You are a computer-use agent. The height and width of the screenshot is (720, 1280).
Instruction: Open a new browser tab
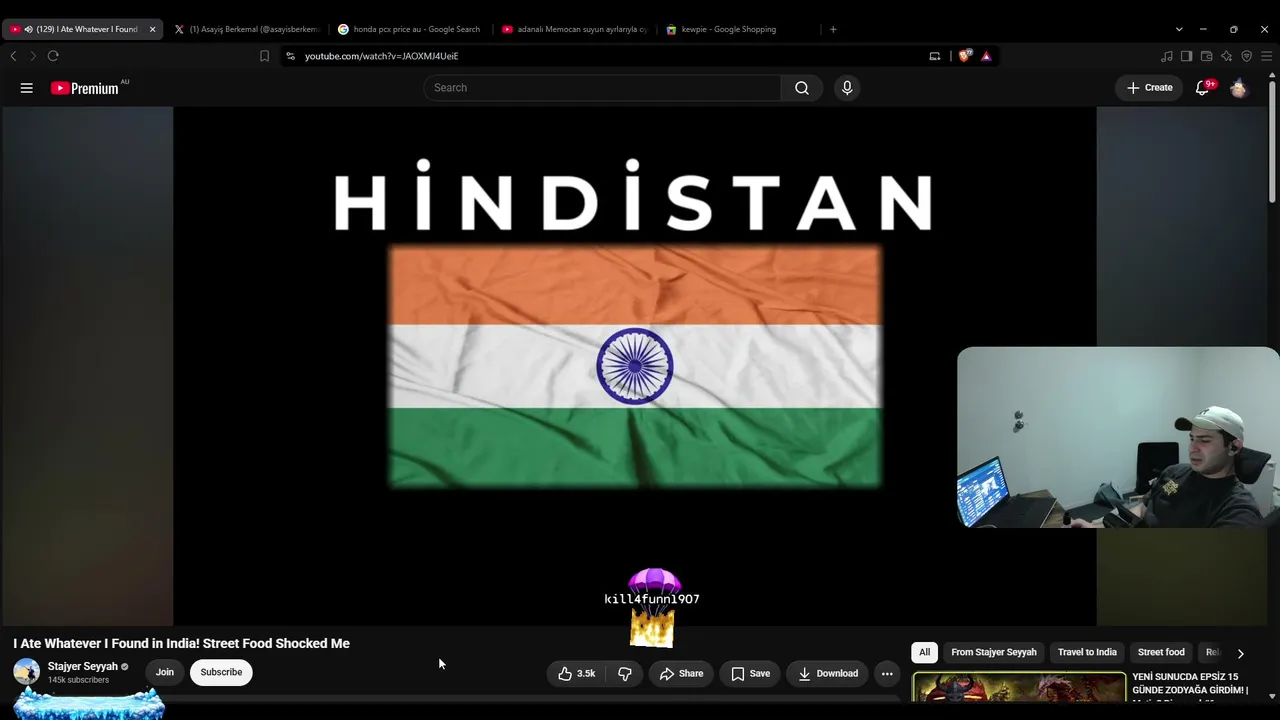click(833, 29)
